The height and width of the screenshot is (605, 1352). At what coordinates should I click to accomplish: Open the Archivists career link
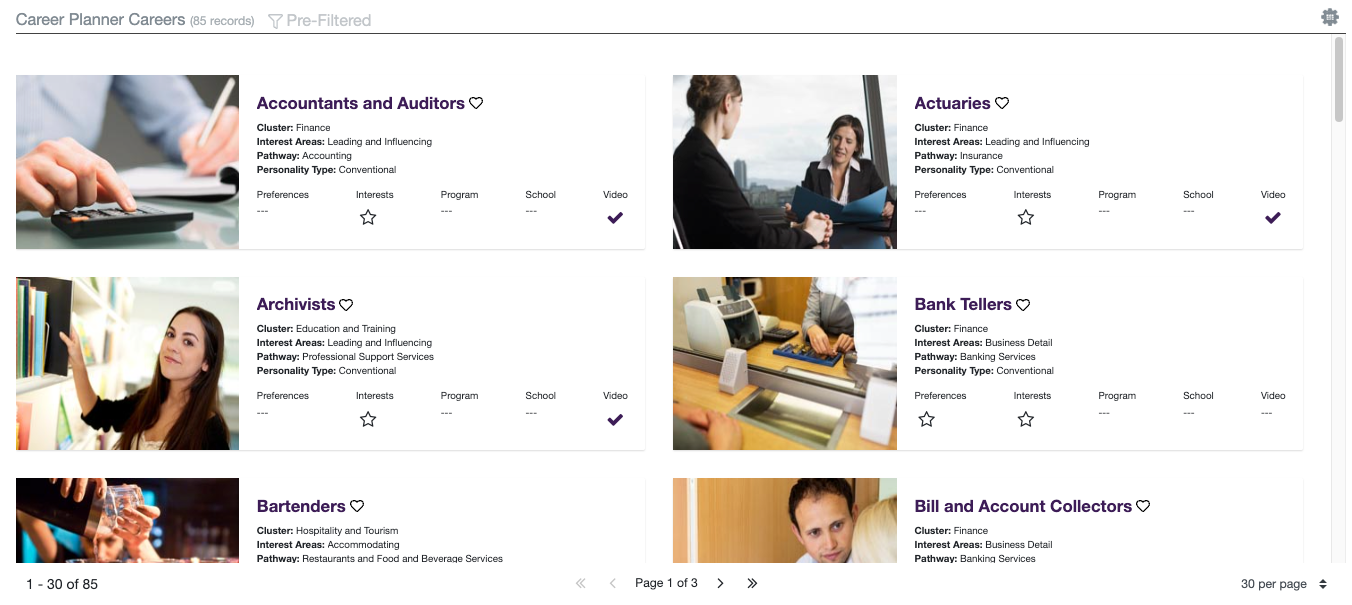click(296, 305)
